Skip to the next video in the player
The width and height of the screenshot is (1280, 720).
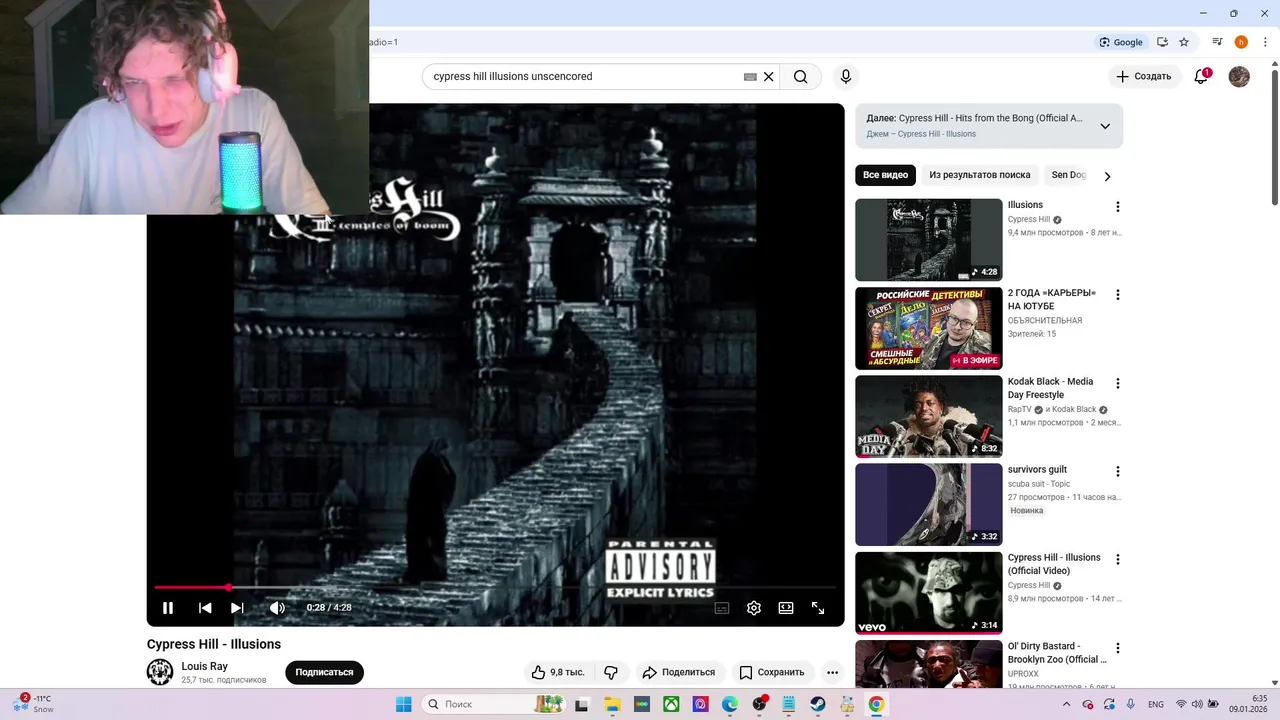click(x=237, y=608)
